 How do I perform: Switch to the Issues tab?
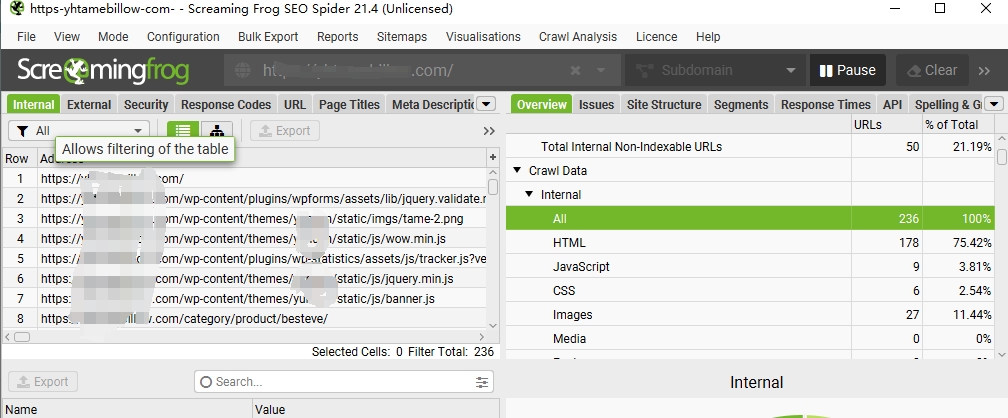point(596,104)
